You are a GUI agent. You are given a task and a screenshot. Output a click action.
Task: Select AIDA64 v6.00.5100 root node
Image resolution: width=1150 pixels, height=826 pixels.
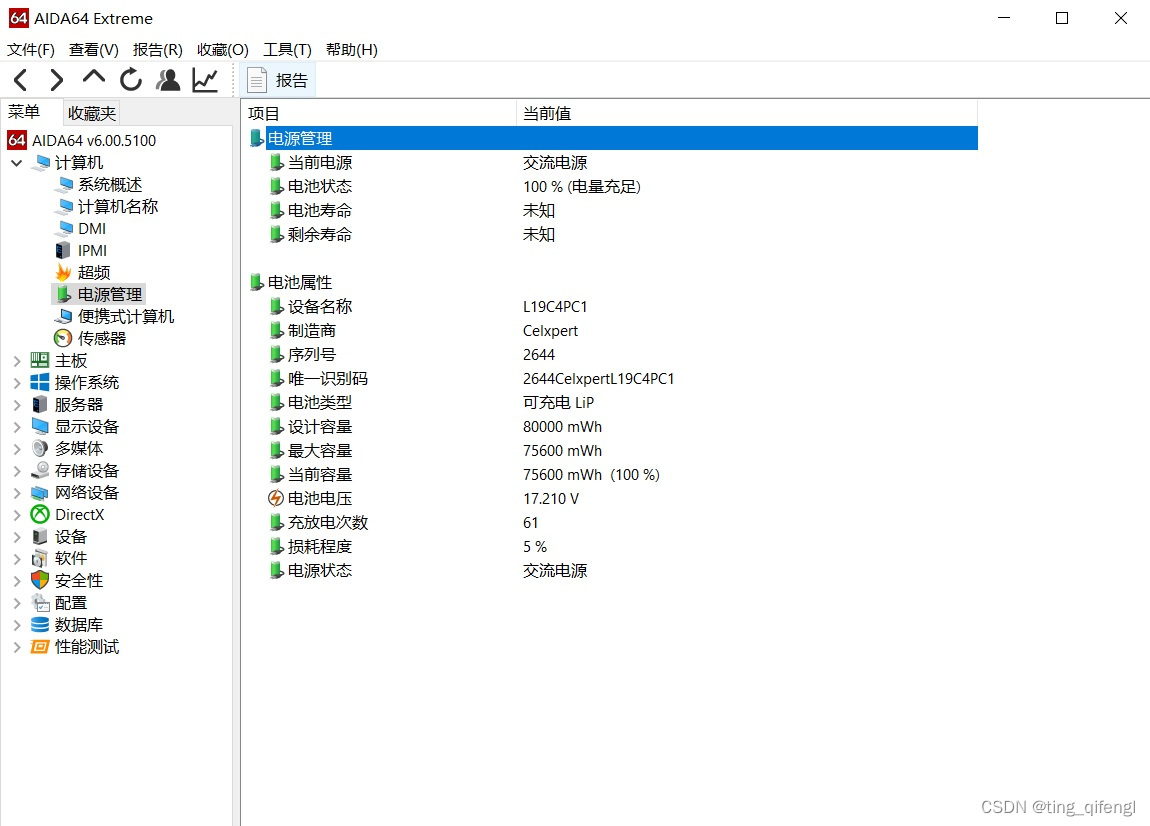click(x=94, y=140)
